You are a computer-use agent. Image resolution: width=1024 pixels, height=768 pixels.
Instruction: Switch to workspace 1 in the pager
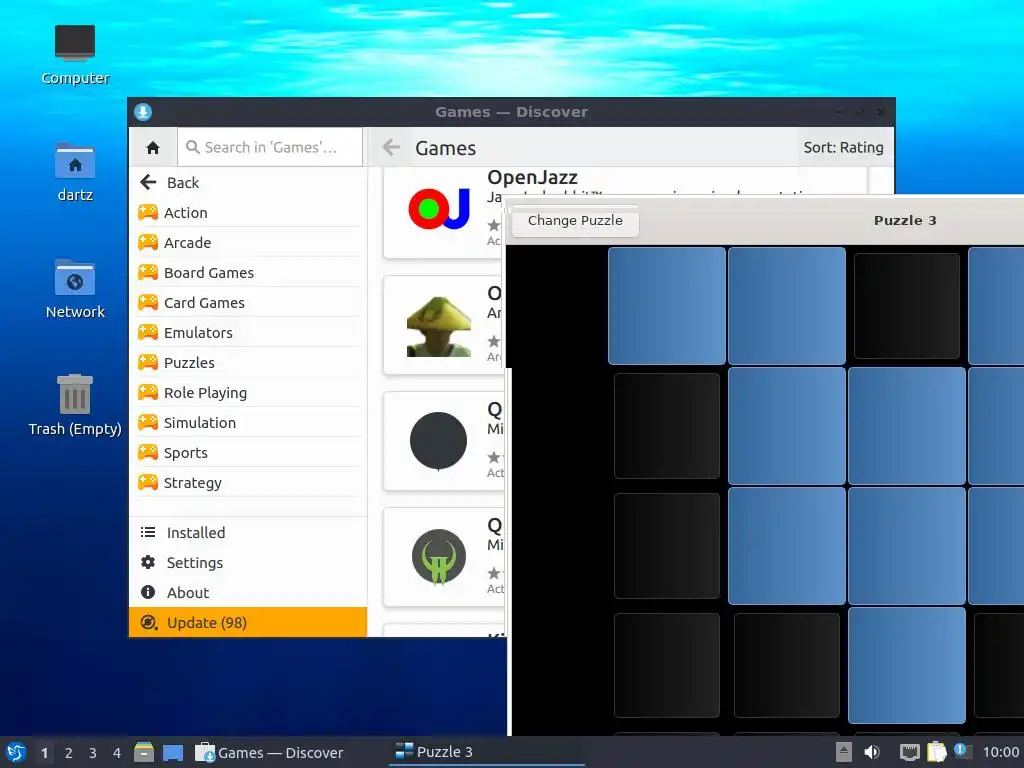(x=44, y=753)
